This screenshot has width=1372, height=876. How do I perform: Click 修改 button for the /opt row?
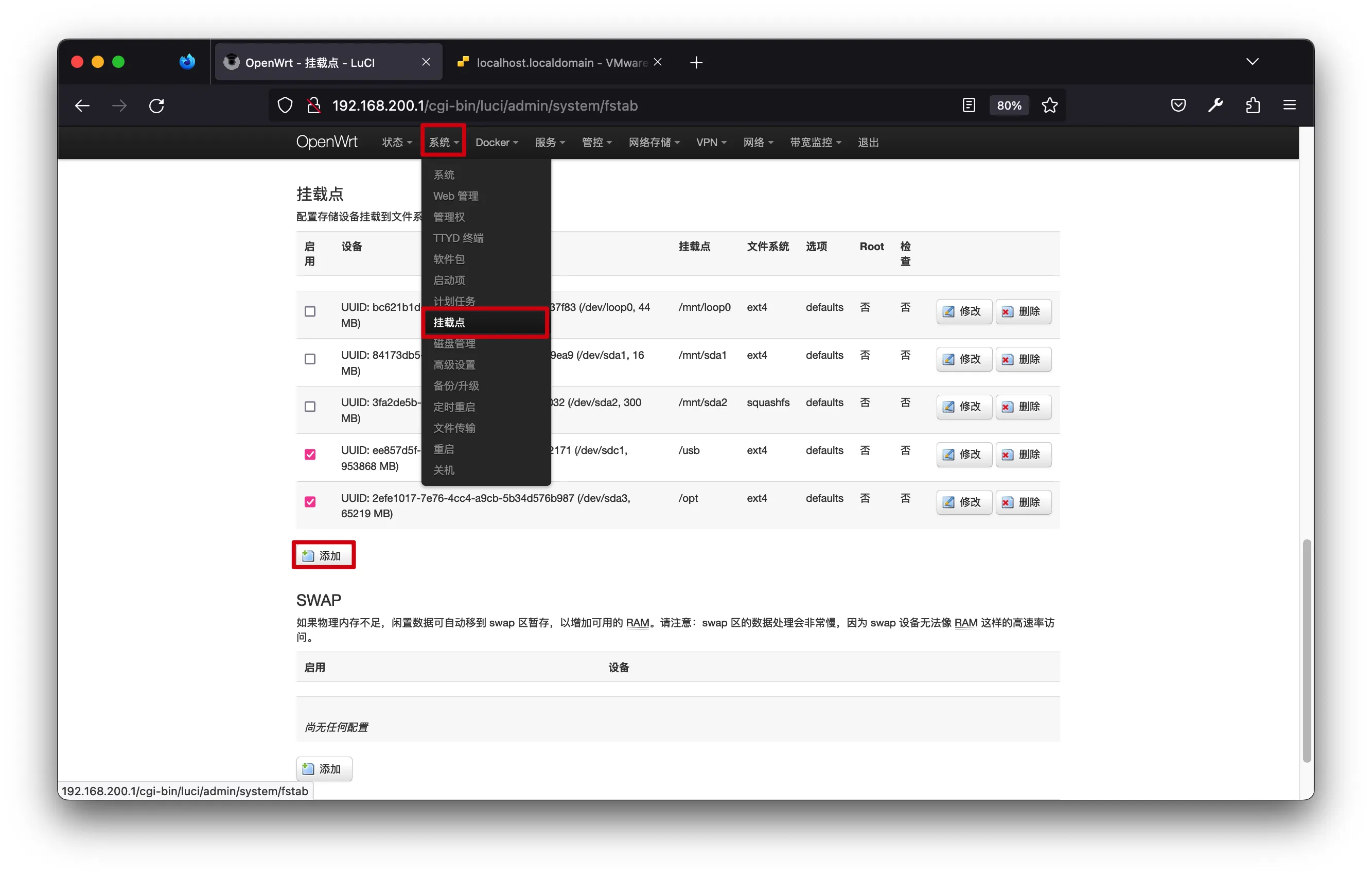963,502
